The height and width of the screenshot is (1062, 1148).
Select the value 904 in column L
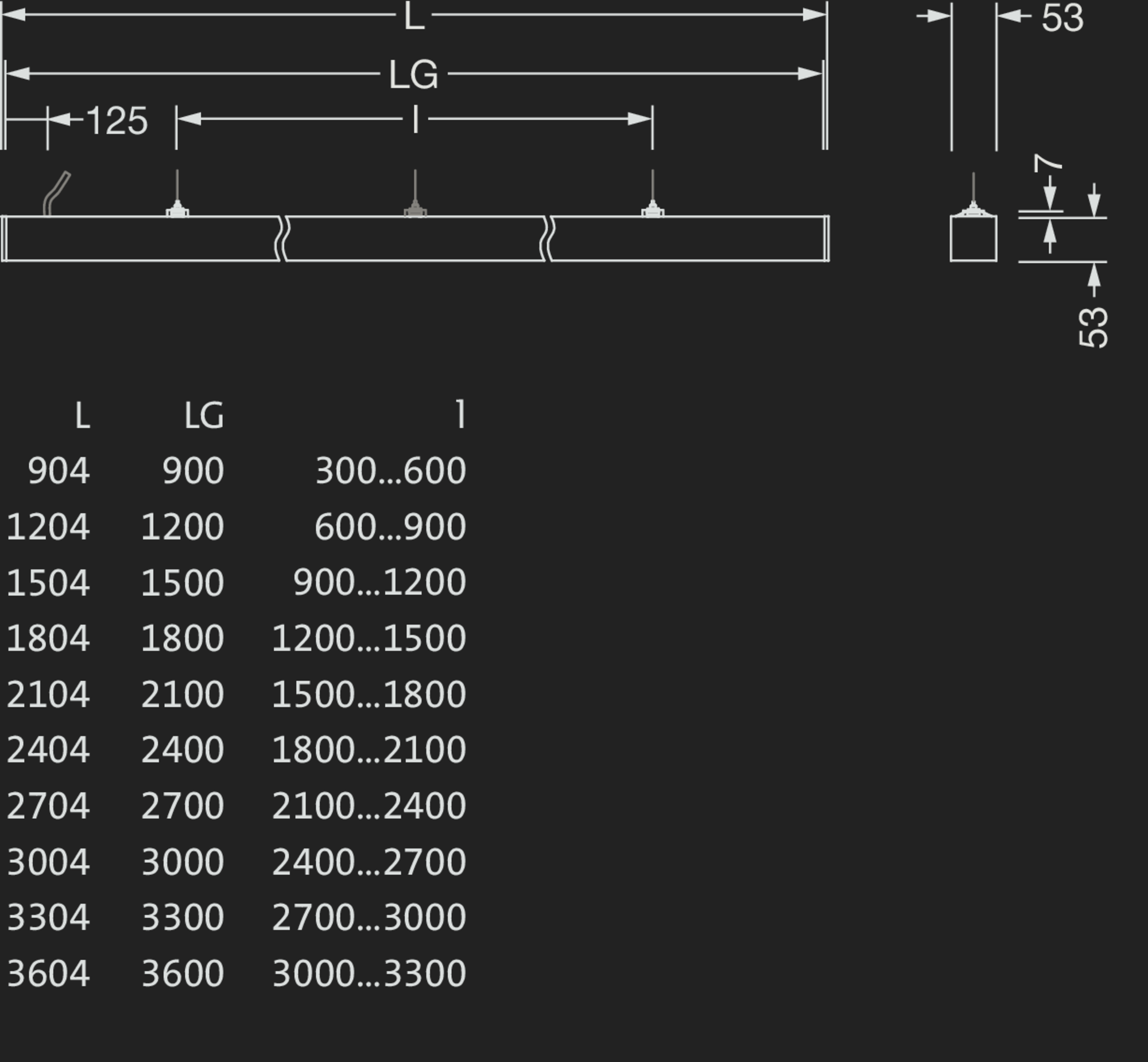coord(59,471)
